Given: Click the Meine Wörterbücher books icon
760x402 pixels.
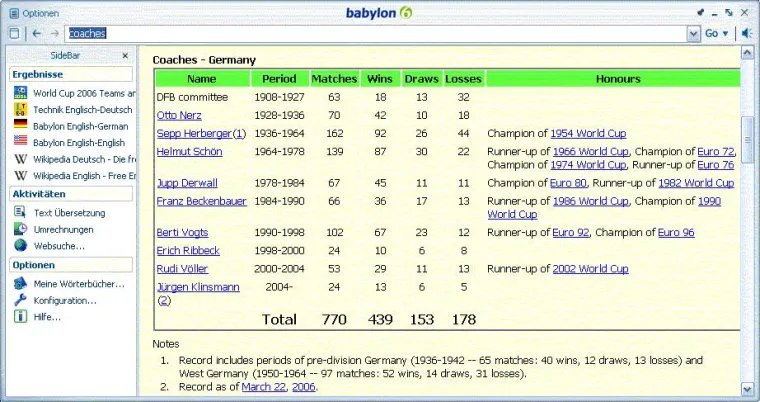Looking at the screenshot, I should pyautogui.click(x=20, y=283).
